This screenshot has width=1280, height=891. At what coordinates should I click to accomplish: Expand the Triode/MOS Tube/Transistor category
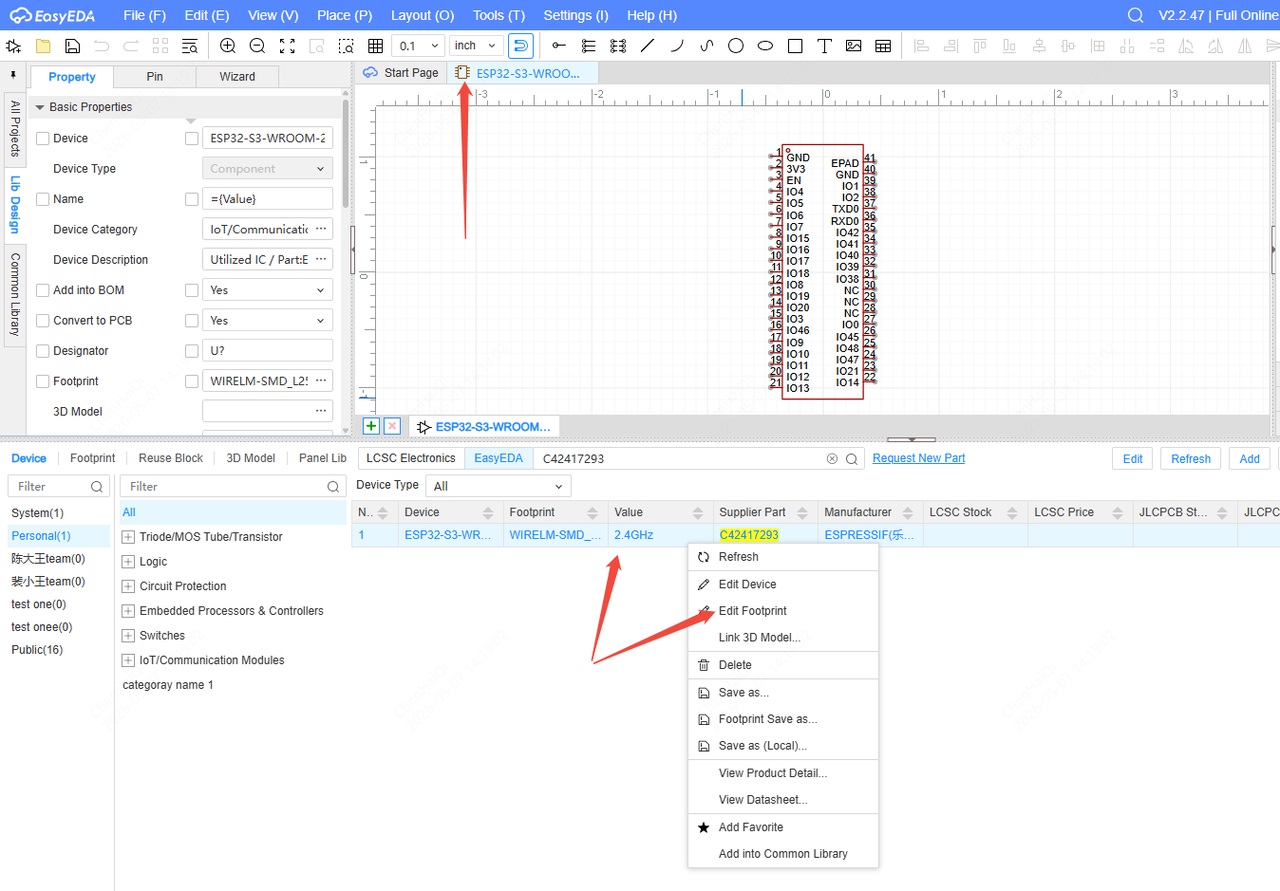[x=128, y=537]
